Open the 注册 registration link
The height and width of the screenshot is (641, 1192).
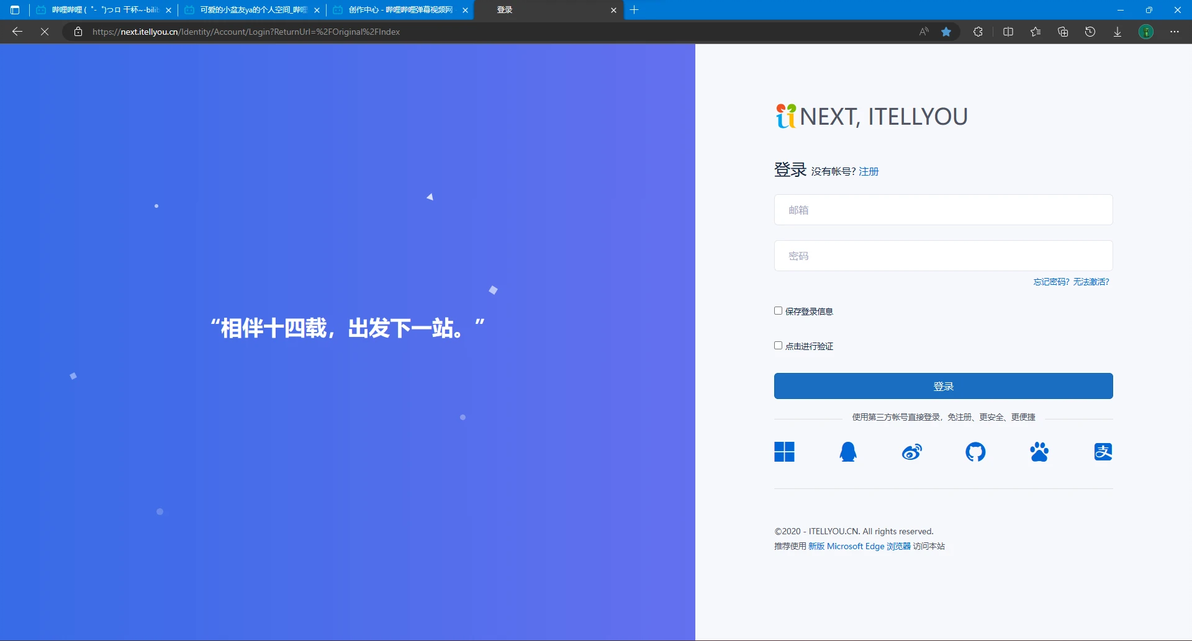click(869, 172)
